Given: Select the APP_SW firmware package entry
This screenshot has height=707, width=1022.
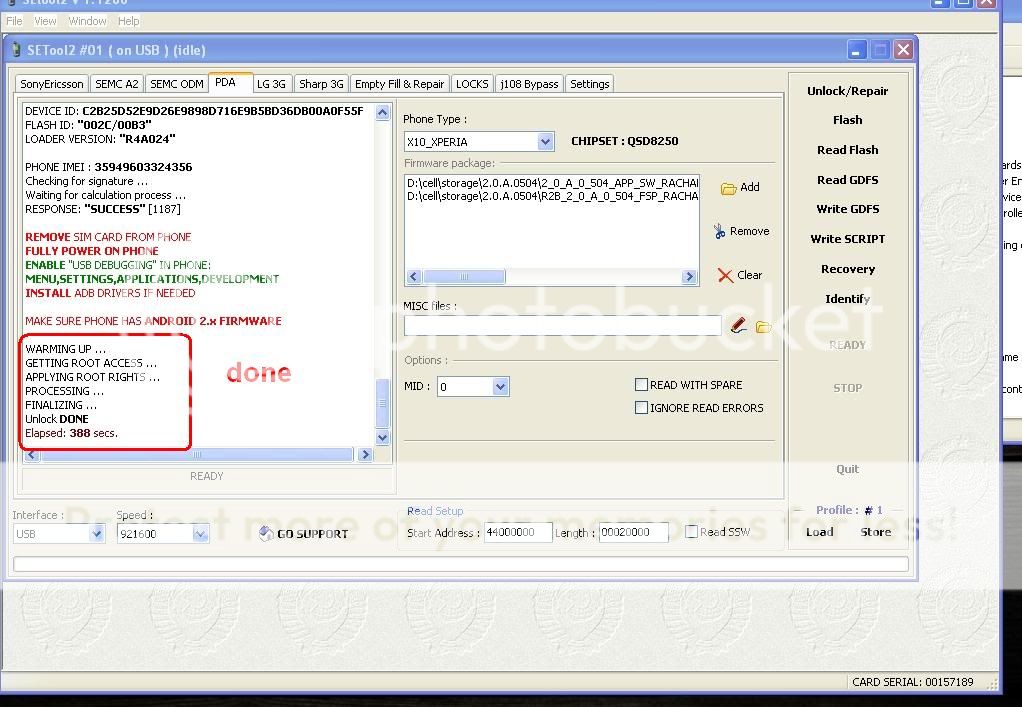Looking at the screenshot, I should (552, 183).
